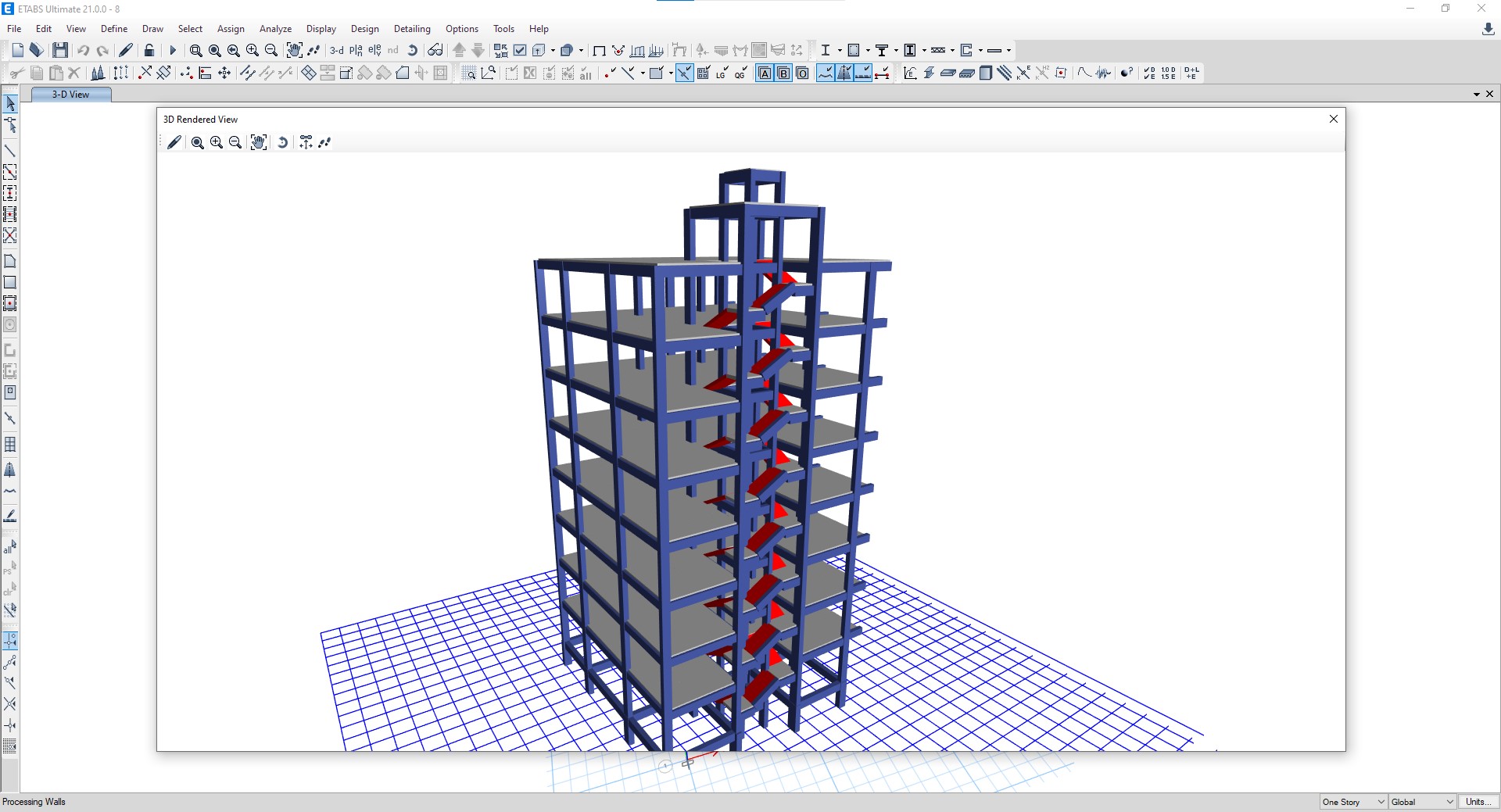Click the Run Analysis play button
The width and height of the screenshot is (1501, 812).
click(173, 51)
